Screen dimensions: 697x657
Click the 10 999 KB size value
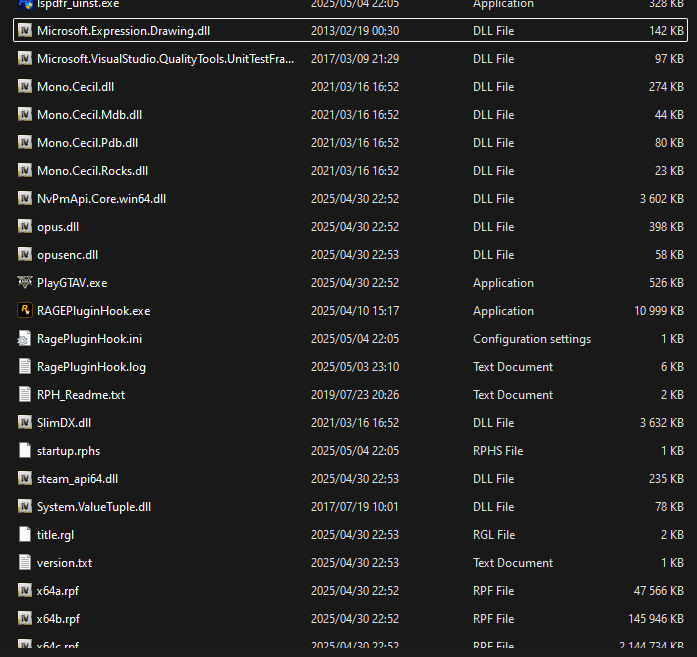tap(659, 311)
